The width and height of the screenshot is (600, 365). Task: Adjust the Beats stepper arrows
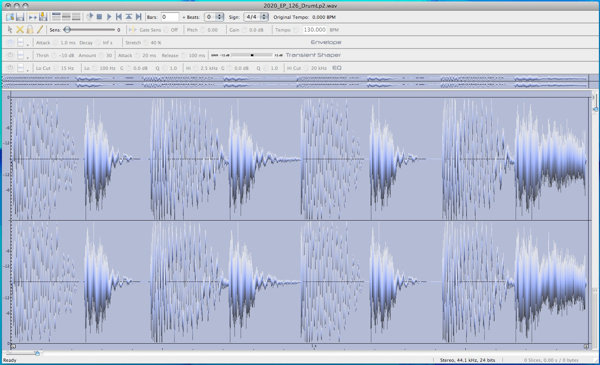[x=220, y=17]
